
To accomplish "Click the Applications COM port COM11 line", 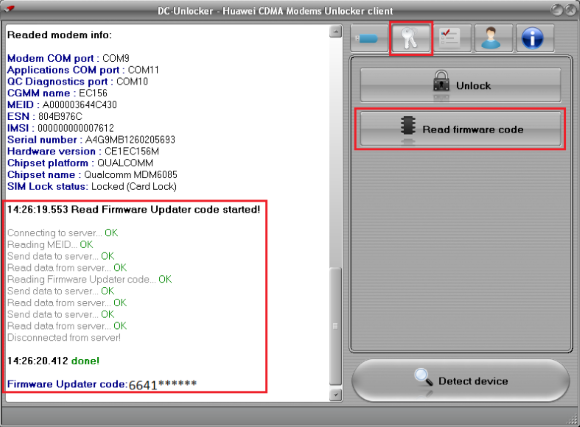I will (x=83, y=70).
